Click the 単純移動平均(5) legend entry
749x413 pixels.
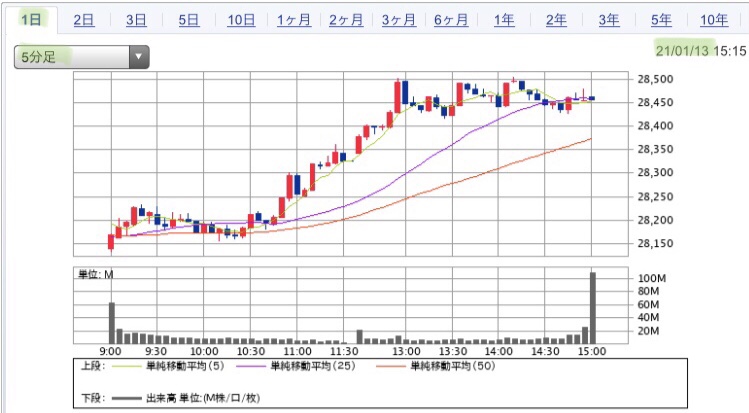[185, 366]
